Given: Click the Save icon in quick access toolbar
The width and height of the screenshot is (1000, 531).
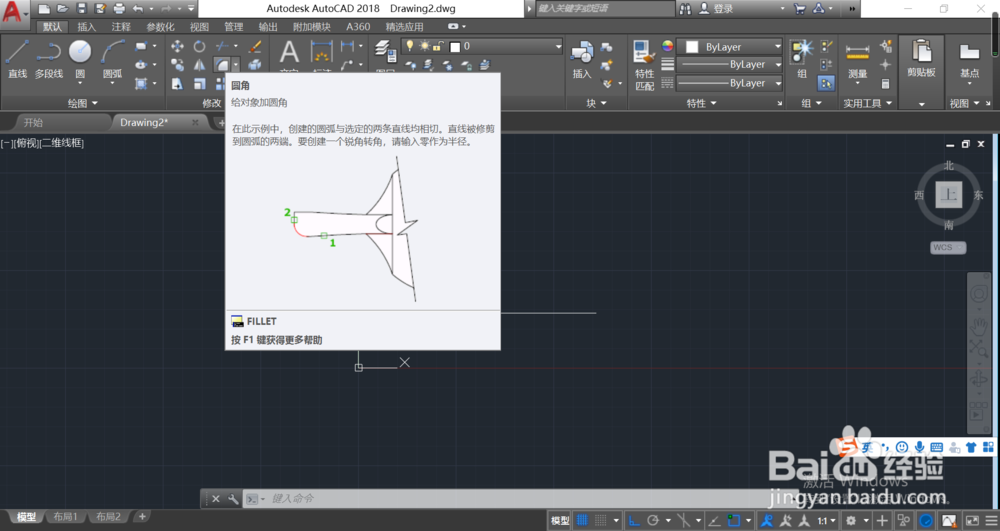Looking at the screenshot, I should (82, 8).
